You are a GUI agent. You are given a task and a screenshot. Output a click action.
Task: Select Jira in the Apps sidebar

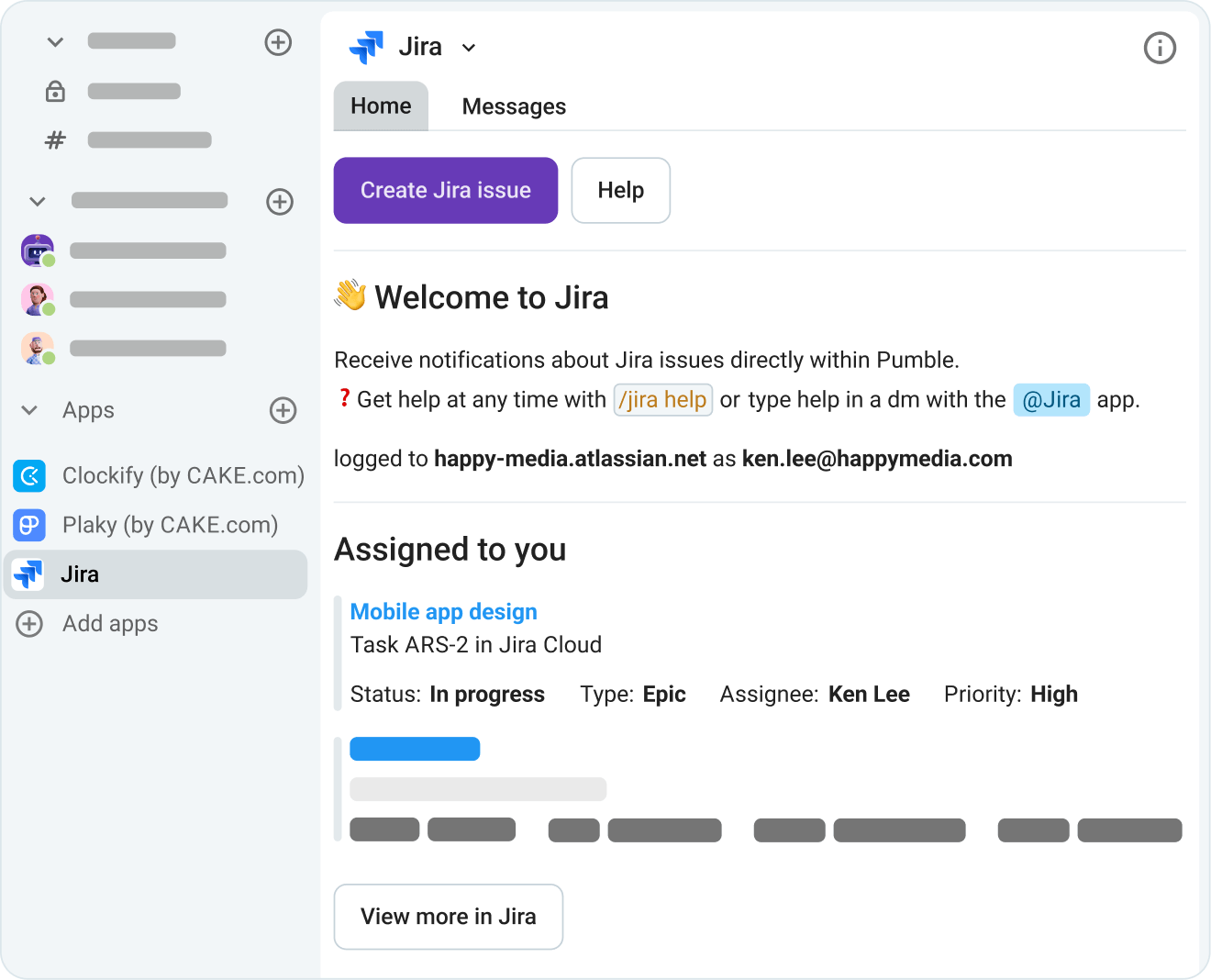point(156,574)
